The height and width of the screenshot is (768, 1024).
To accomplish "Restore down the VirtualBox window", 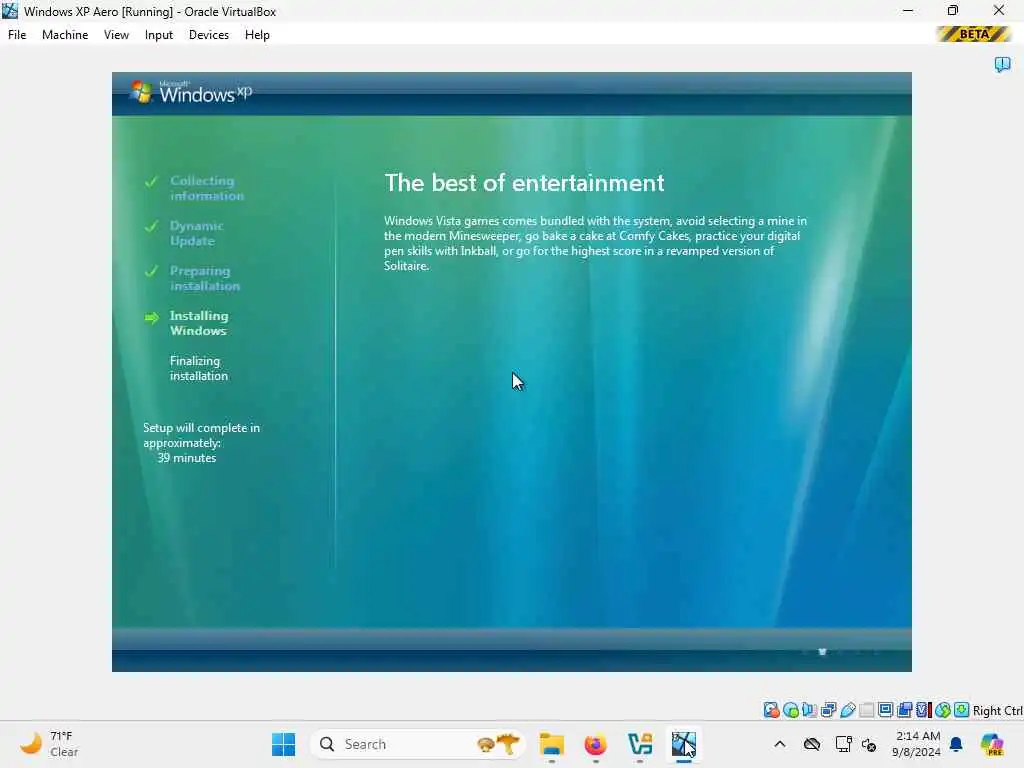I will [953, 10].
